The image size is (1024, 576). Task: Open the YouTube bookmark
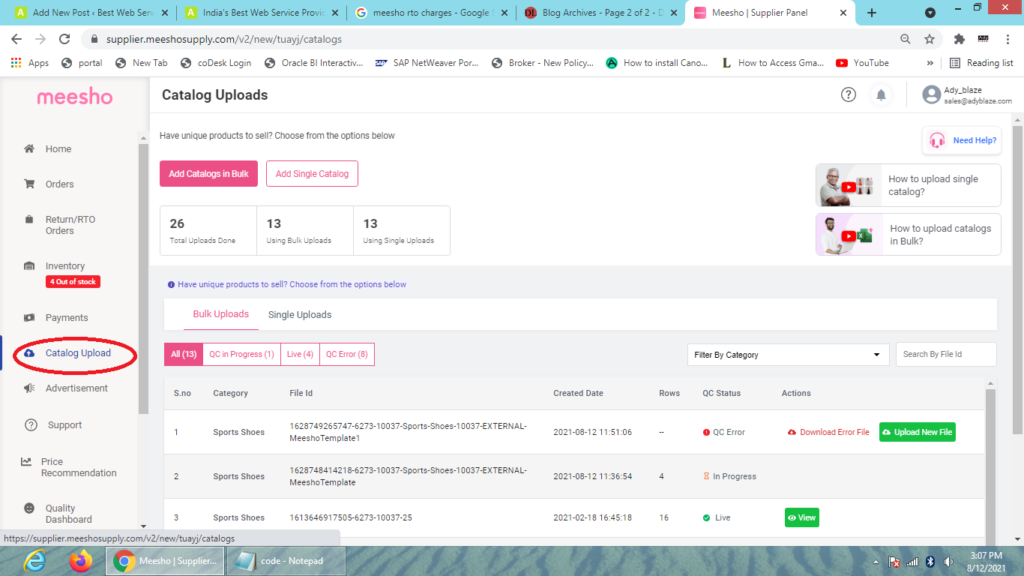click(x=862, y=63)
